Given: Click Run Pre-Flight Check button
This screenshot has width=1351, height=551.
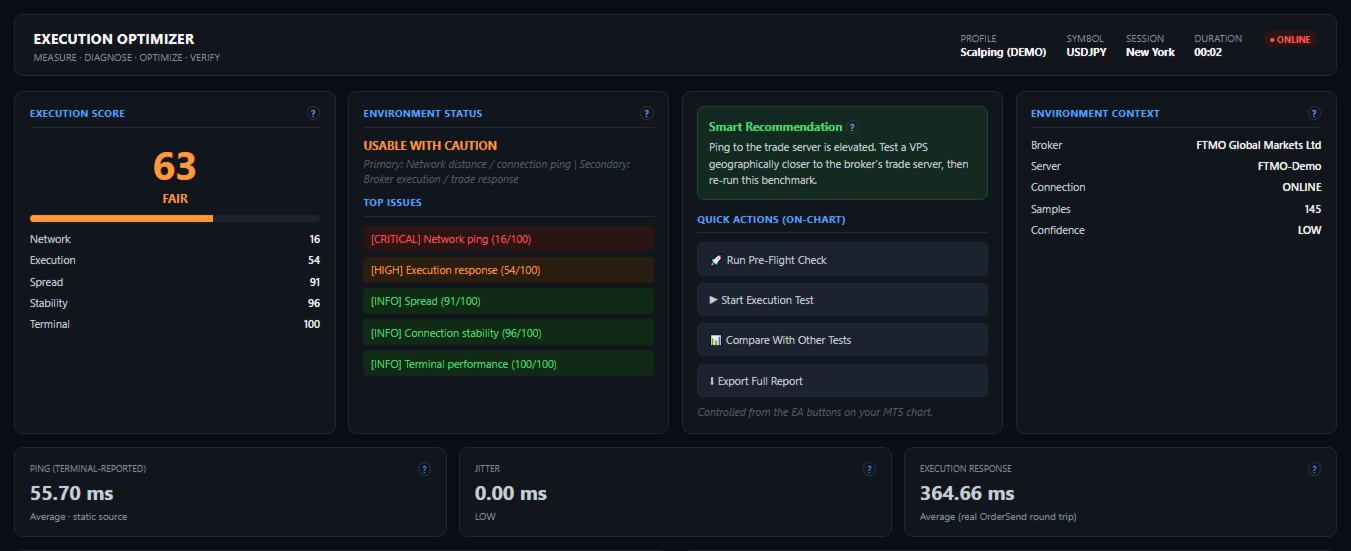Looking at the screenshot, I should click(x=842, y=259).
